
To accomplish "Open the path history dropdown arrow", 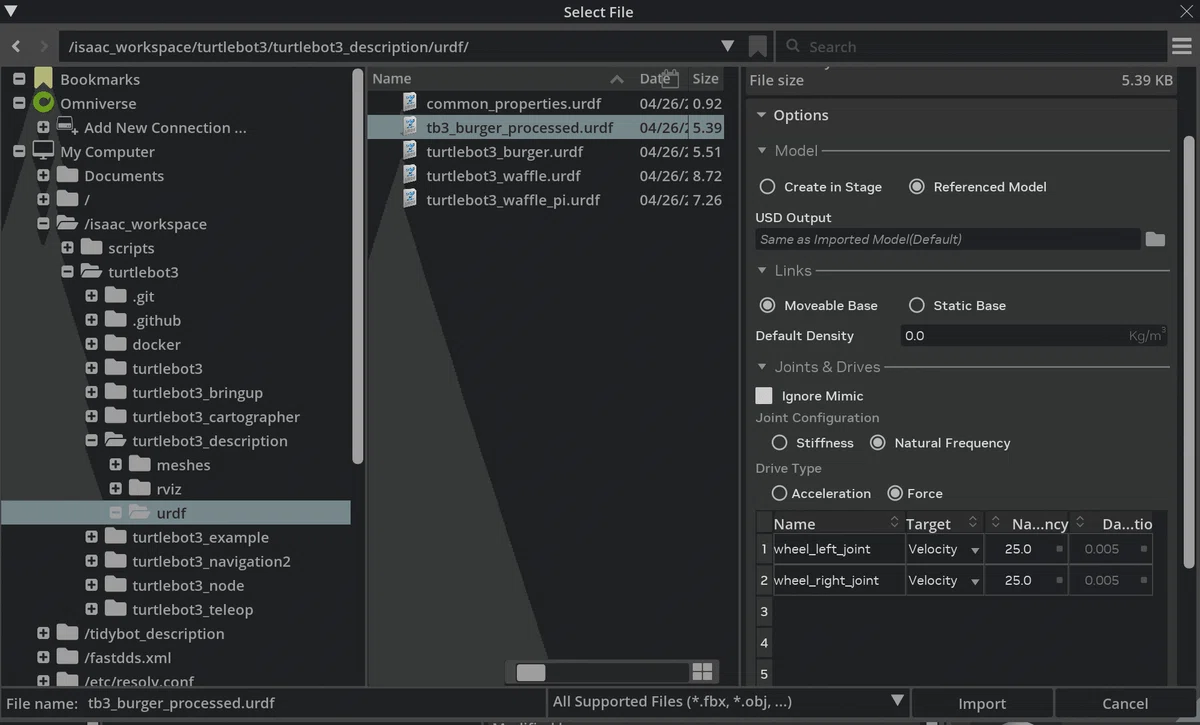I will pyautogui.click(x=727, y=46).
